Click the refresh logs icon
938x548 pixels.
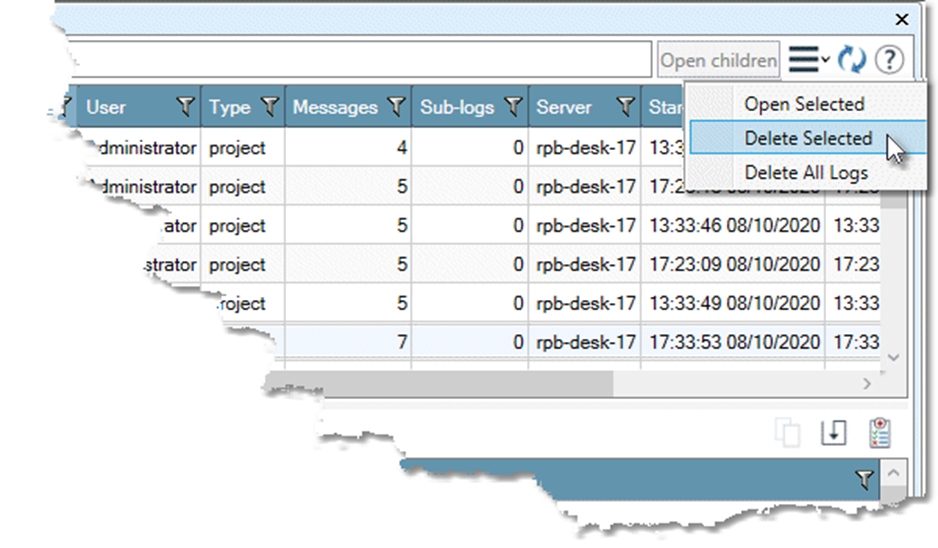click(851, 60)
